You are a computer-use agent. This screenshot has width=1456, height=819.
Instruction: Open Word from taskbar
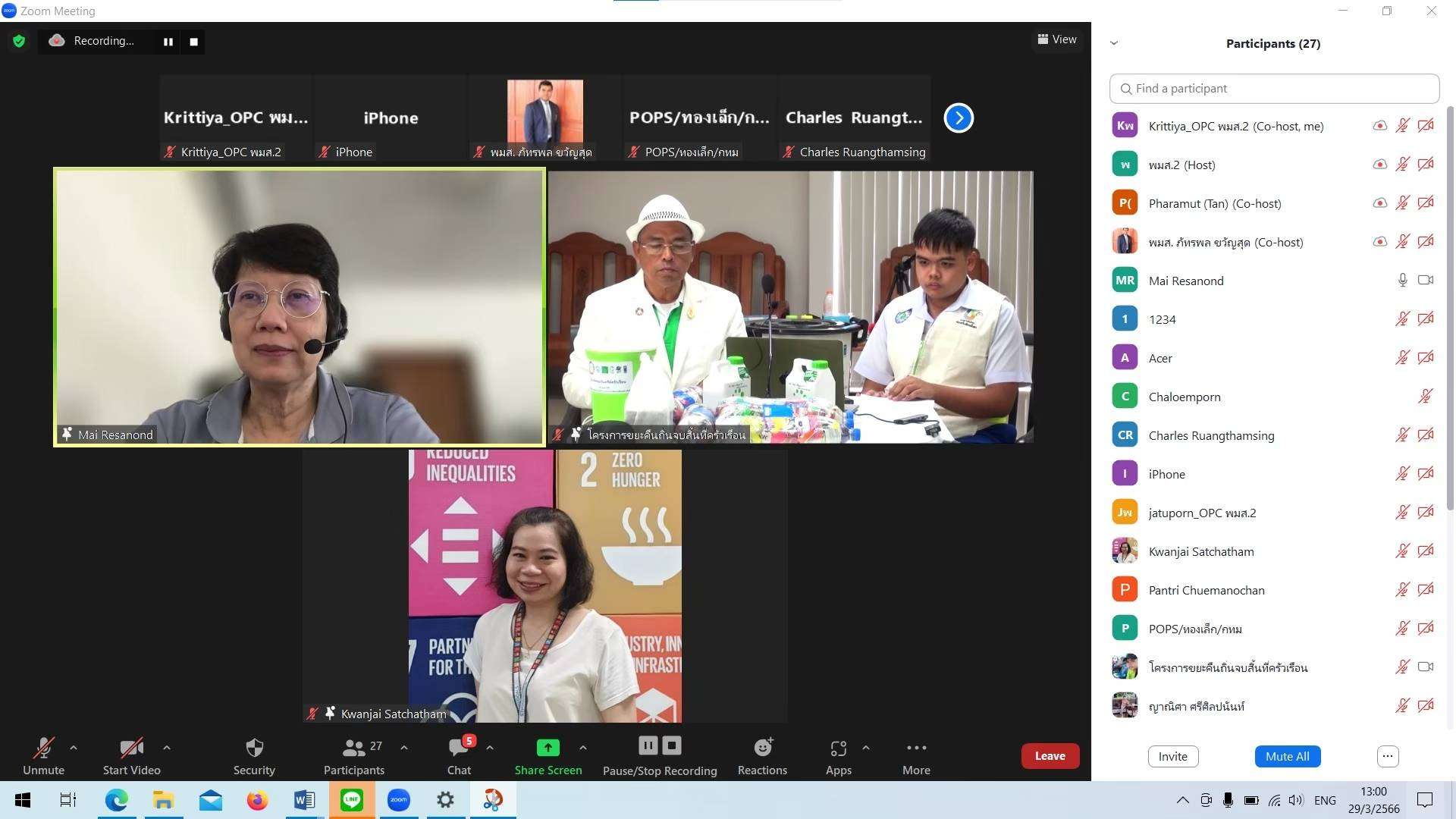[304, 800]
